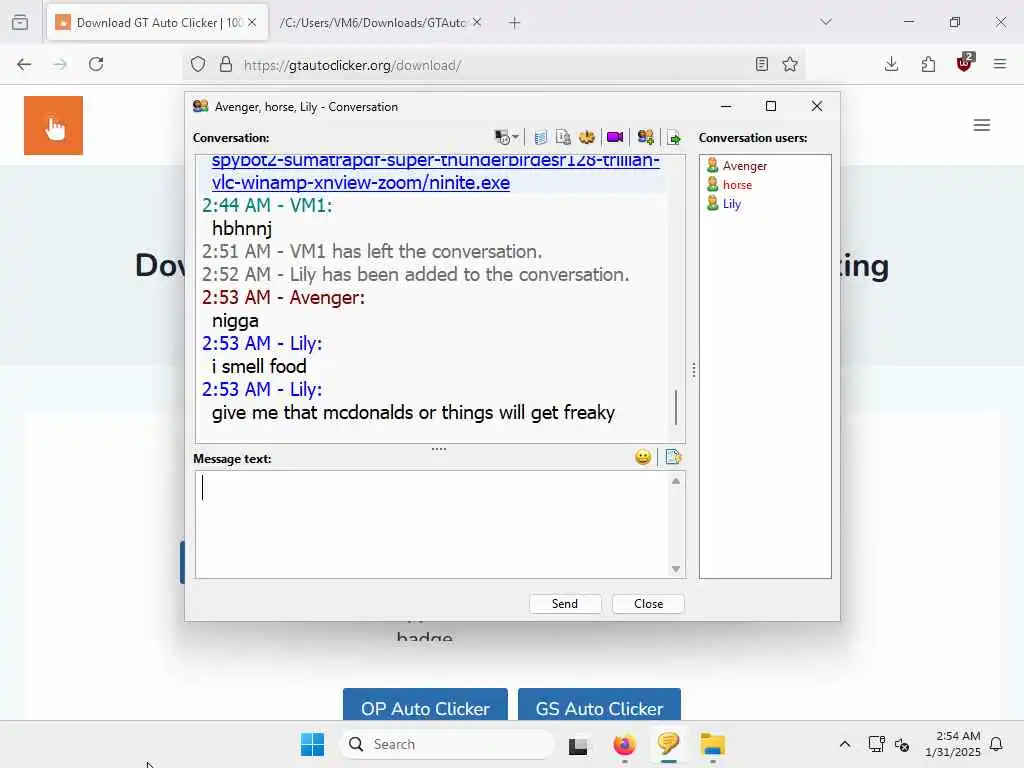This screenshot has width=1024, height=768.
Task: Switch to the C:/Users/VM6/Downloads tab
Action: [373, 23]
